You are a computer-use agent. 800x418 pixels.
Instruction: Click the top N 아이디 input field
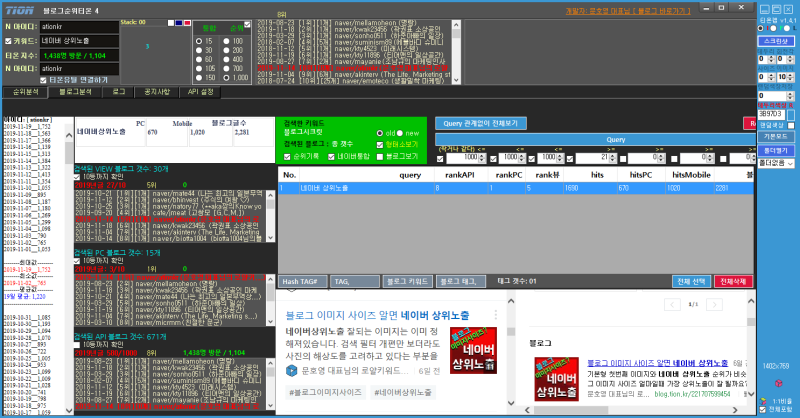coord(79,27)
